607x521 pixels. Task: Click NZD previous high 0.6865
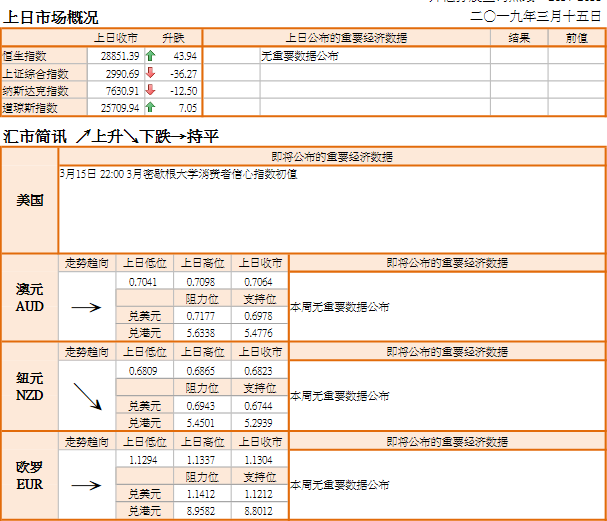(x=201, y=371)
